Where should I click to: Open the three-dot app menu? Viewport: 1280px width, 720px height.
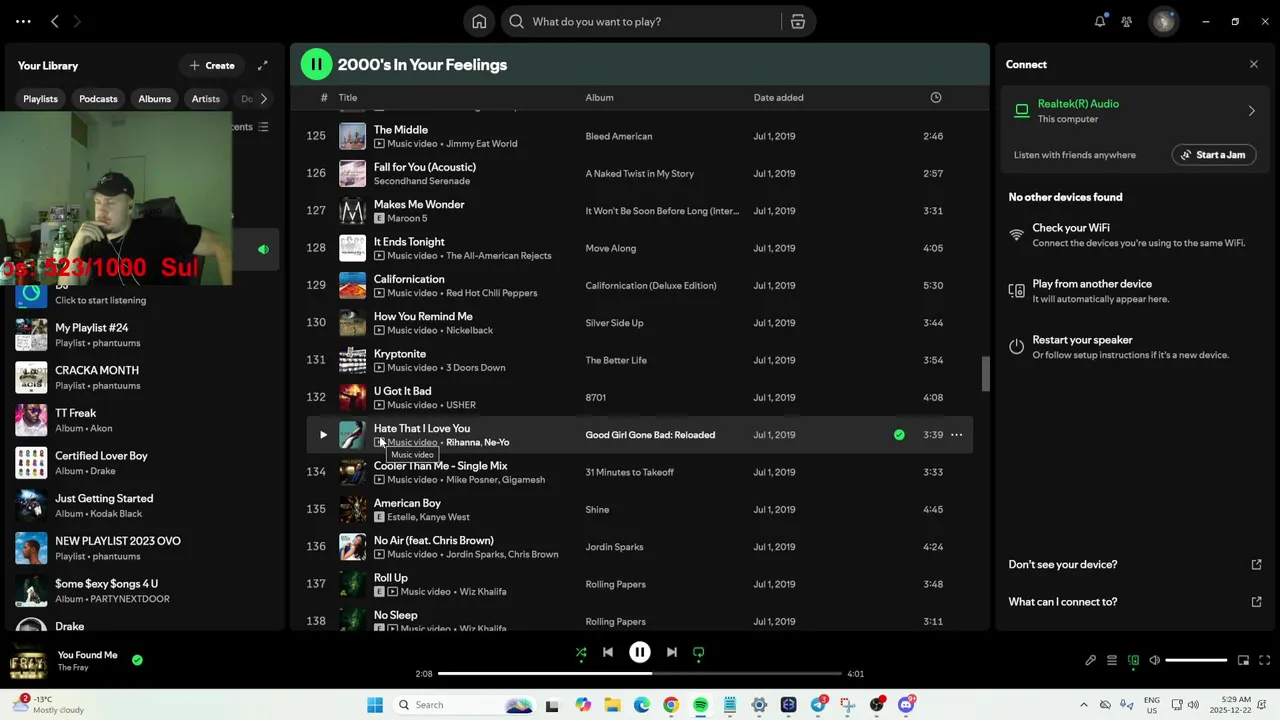click(x=23, y=21)
